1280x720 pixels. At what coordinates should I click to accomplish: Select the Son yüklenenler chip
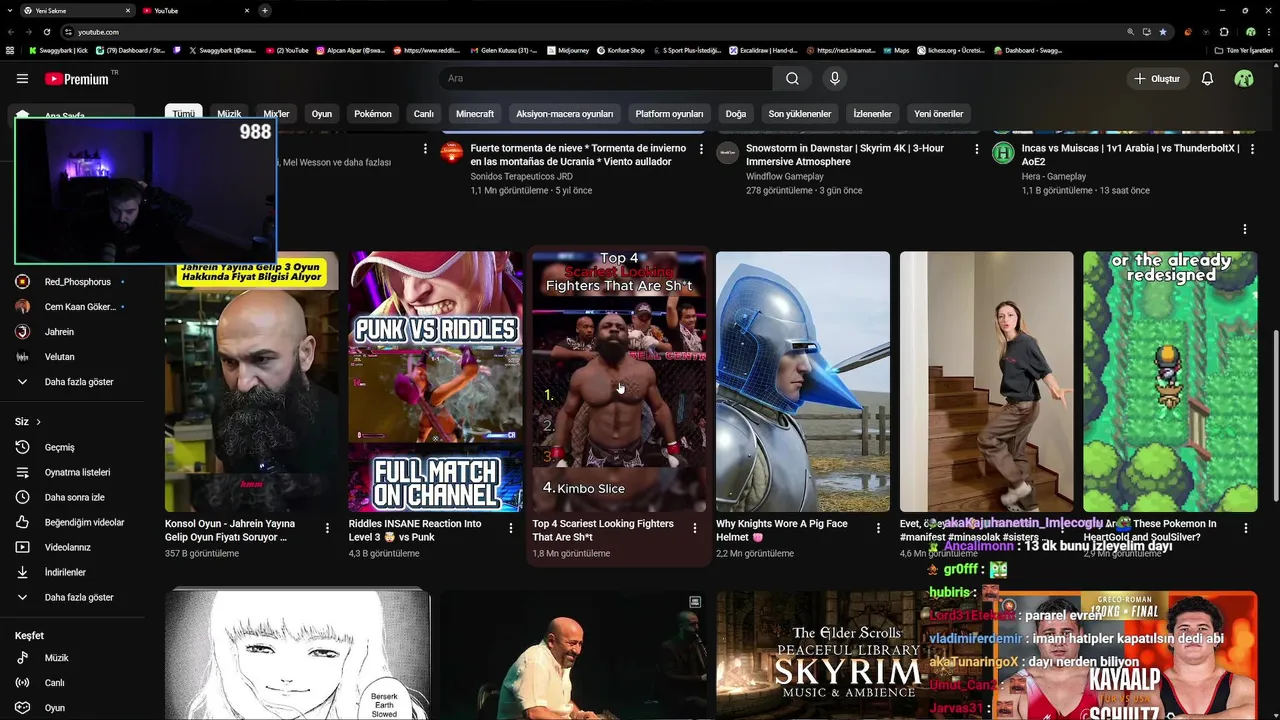800,114
